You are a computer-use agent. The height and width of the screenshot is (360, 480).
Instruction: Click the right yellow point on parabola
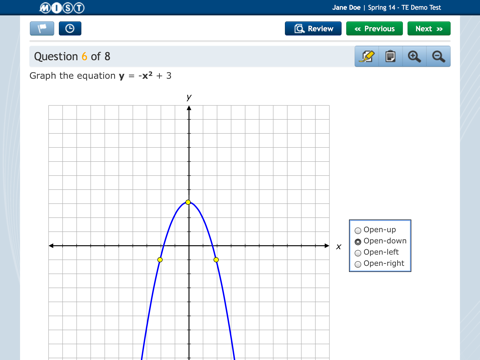[x=216, y=260]
